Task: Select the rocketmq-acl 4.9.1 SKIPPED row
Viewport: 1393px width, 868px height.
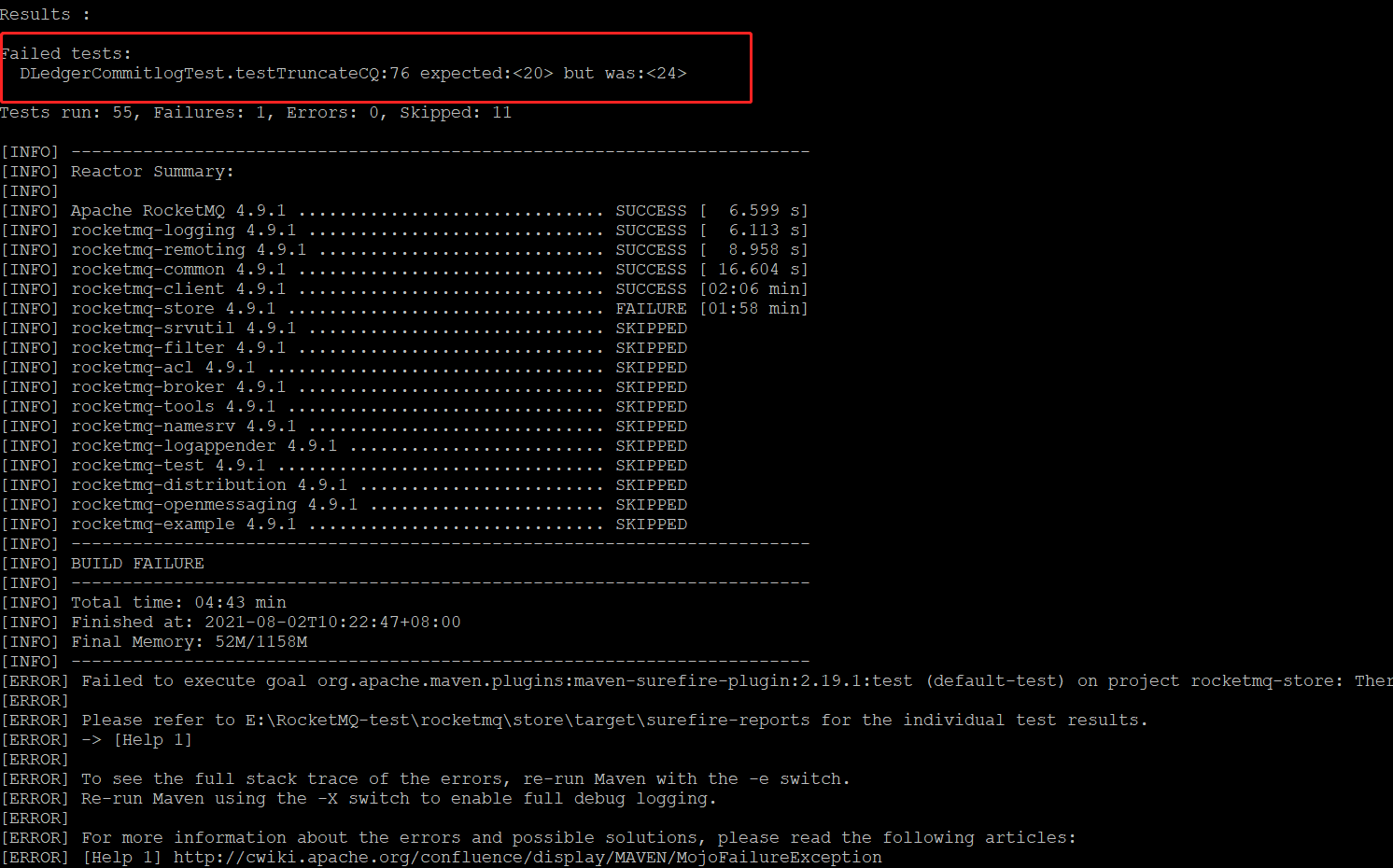Action: 344,368
